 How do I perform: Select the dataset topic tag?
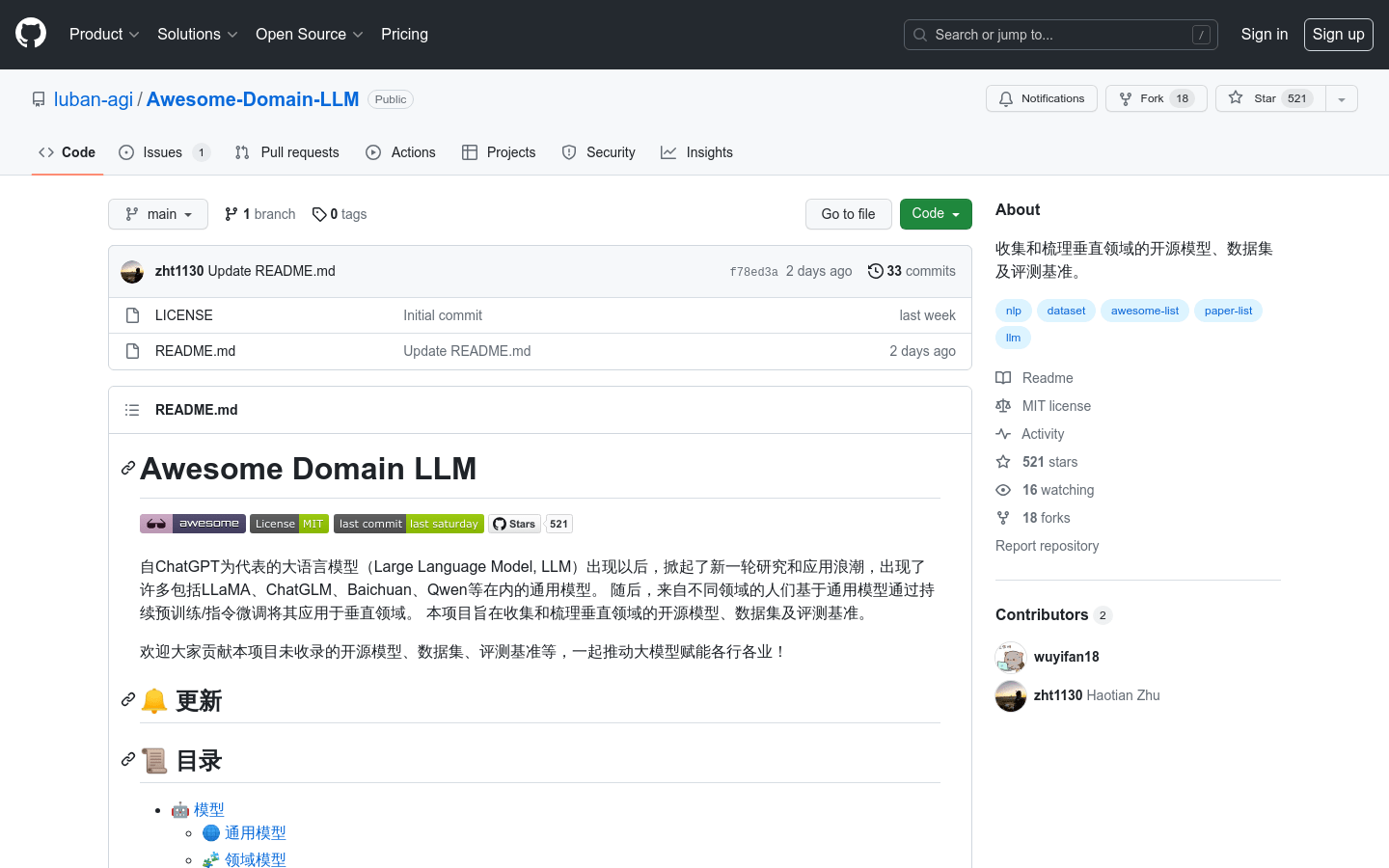pyautogui.click(x=1066, y=311)
